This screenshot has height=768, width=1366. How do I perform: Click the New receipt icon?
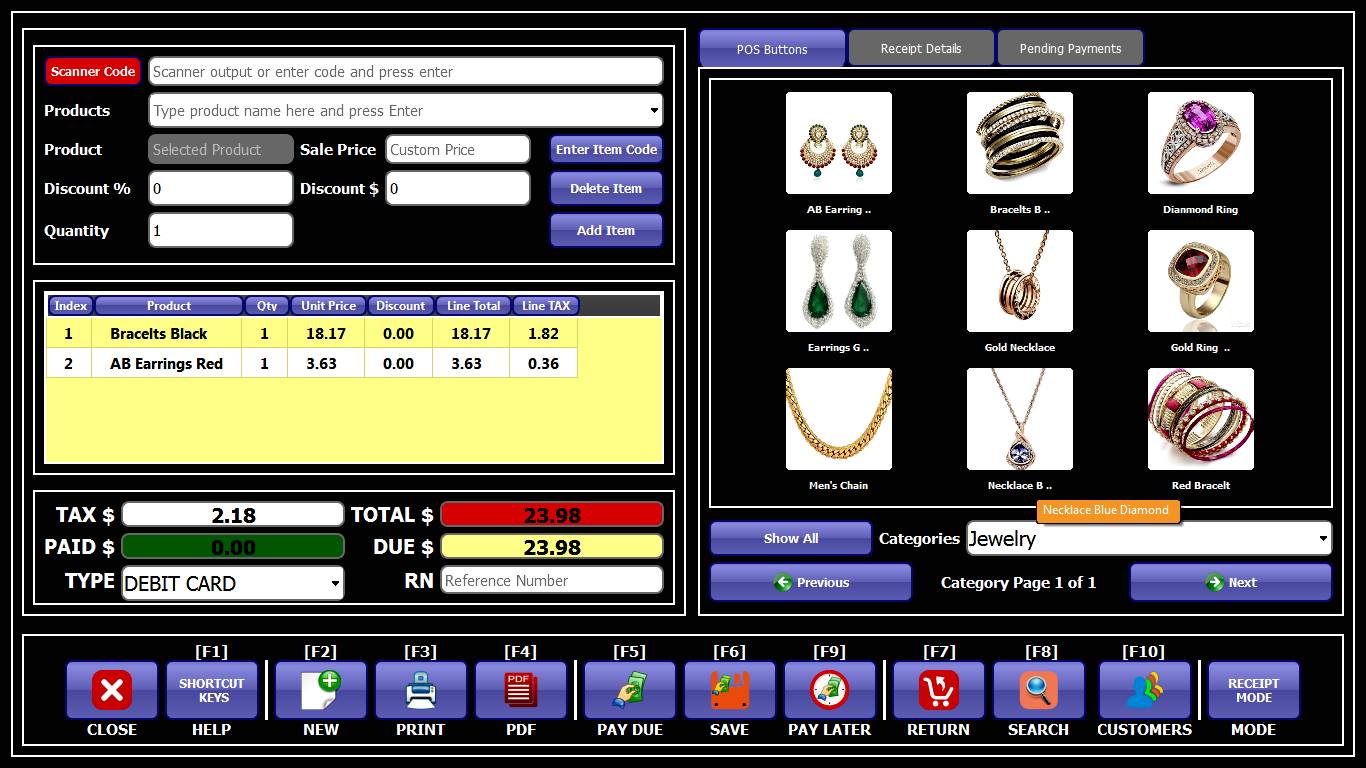click(321, 690)
